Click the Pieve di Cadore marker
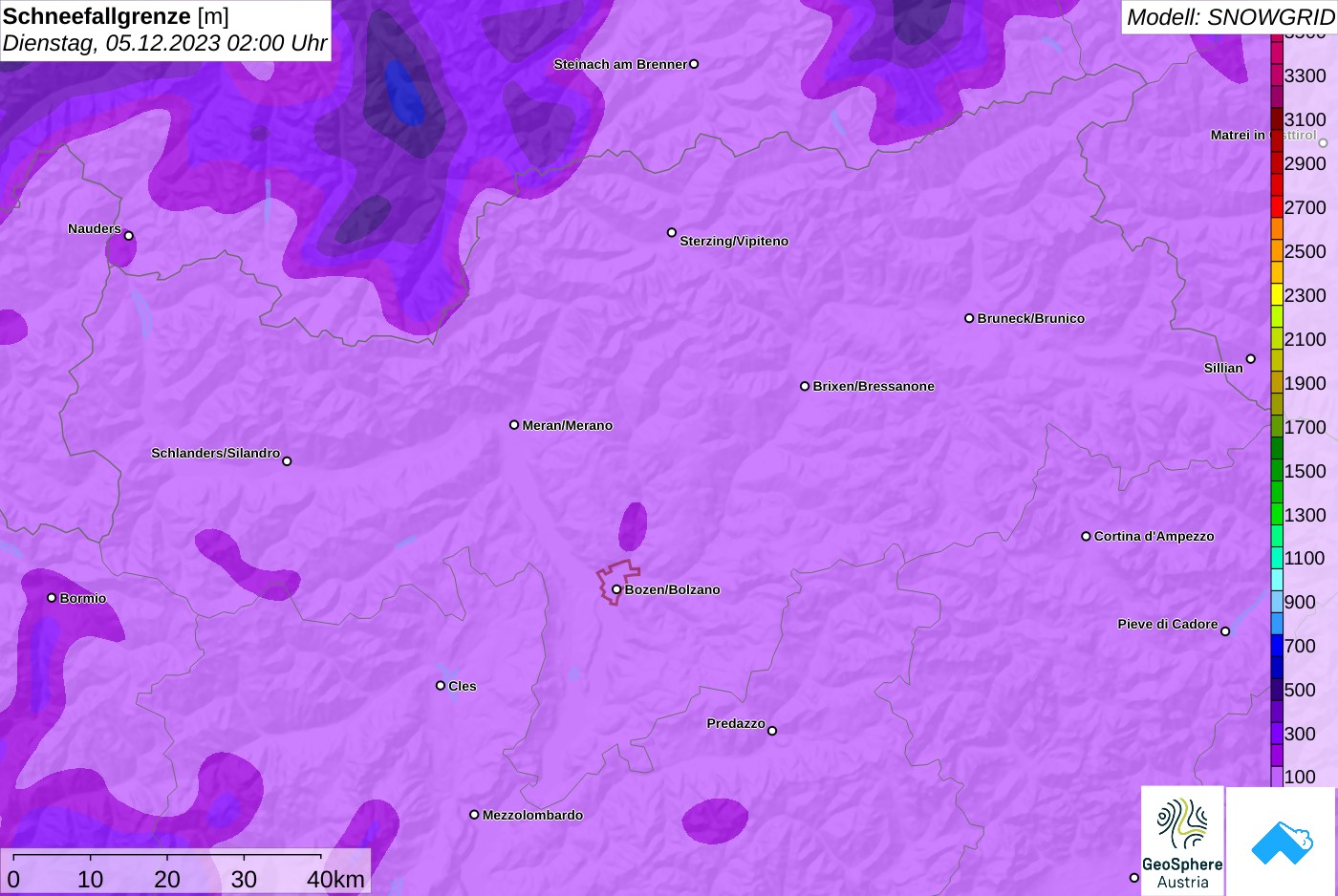Image resolution: width=1338 pixels, height=896 pixels. click(x=1225, y=631)
